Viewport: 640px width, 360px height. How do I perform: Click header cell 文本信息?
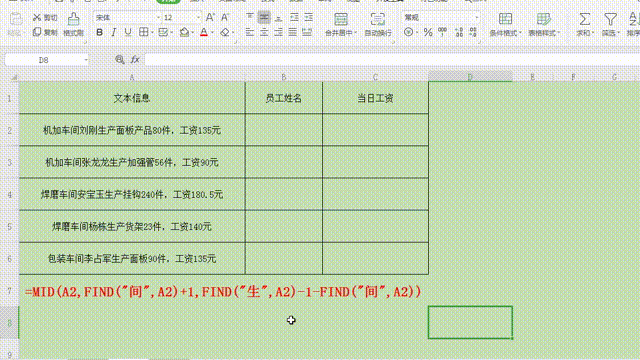click(x=132, y=98)
